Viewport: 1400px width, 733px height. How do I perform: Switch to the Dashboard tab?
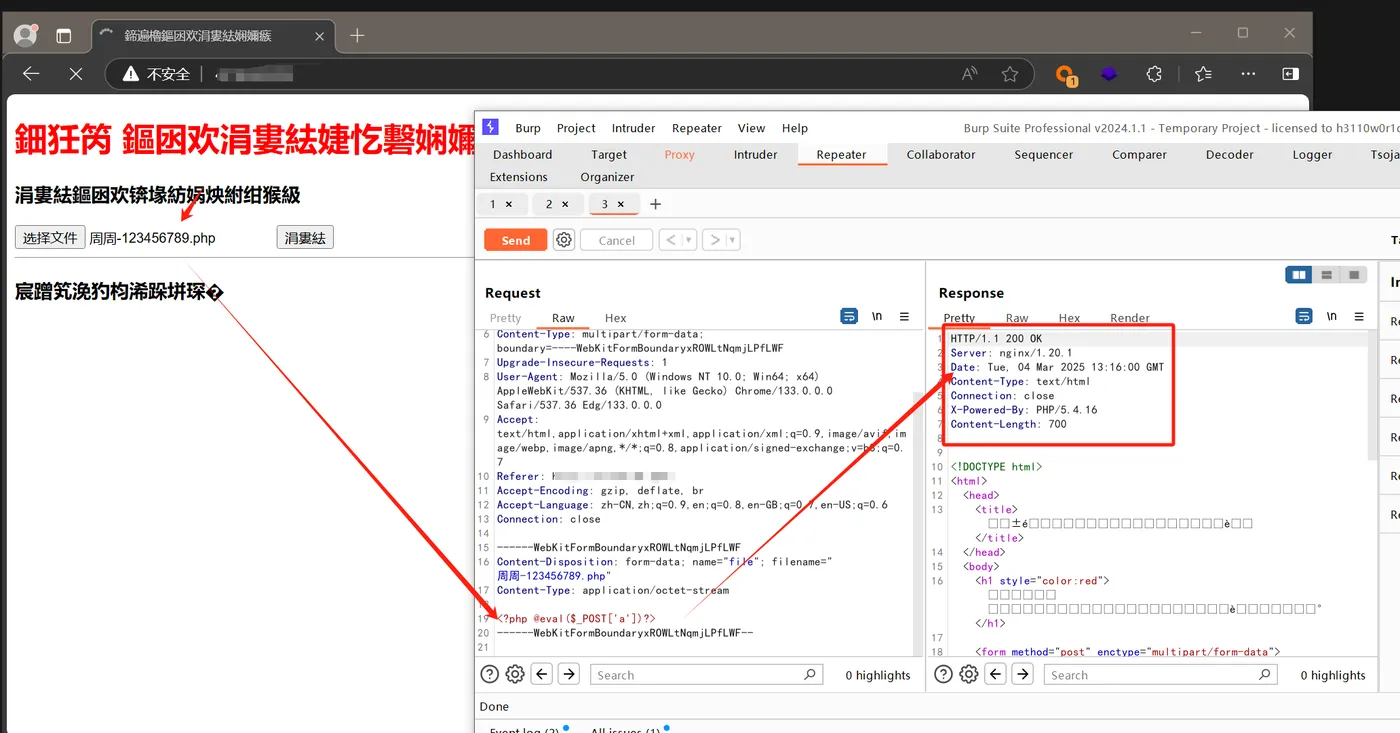click(x=523, y=154)
